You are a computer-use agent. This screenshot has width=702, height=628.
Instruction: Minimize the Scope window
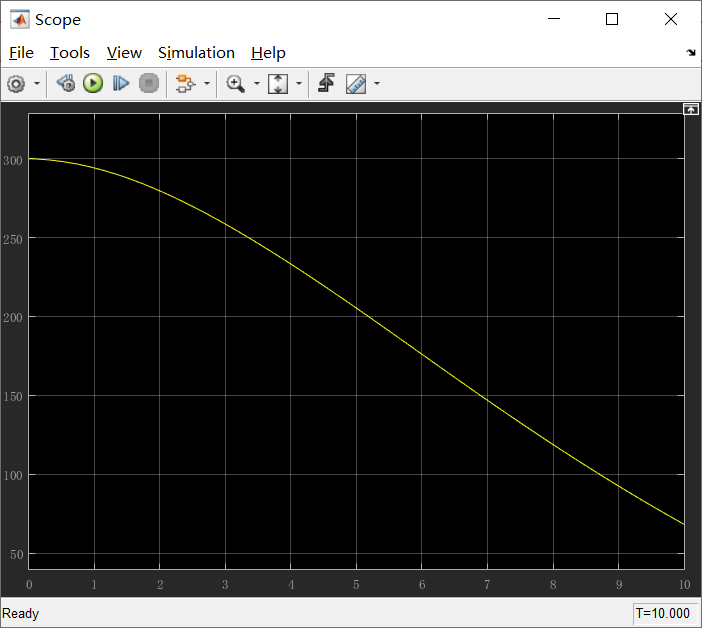(554, 19)
